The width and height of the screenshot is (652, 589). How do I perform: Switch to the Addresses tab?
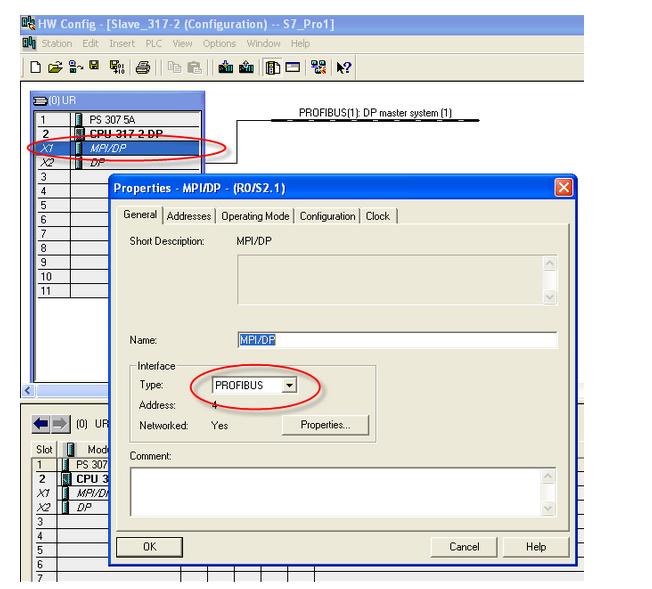[x=189, y=216]
